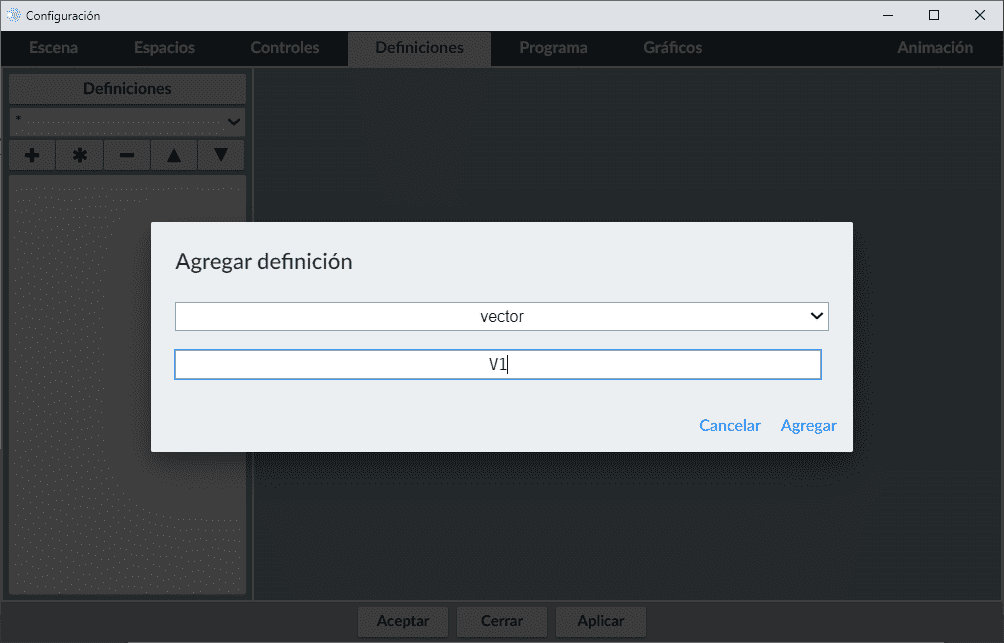Screen dimensions: 1004x643
Task: Open the Animación tab
Action: (934, 48)
